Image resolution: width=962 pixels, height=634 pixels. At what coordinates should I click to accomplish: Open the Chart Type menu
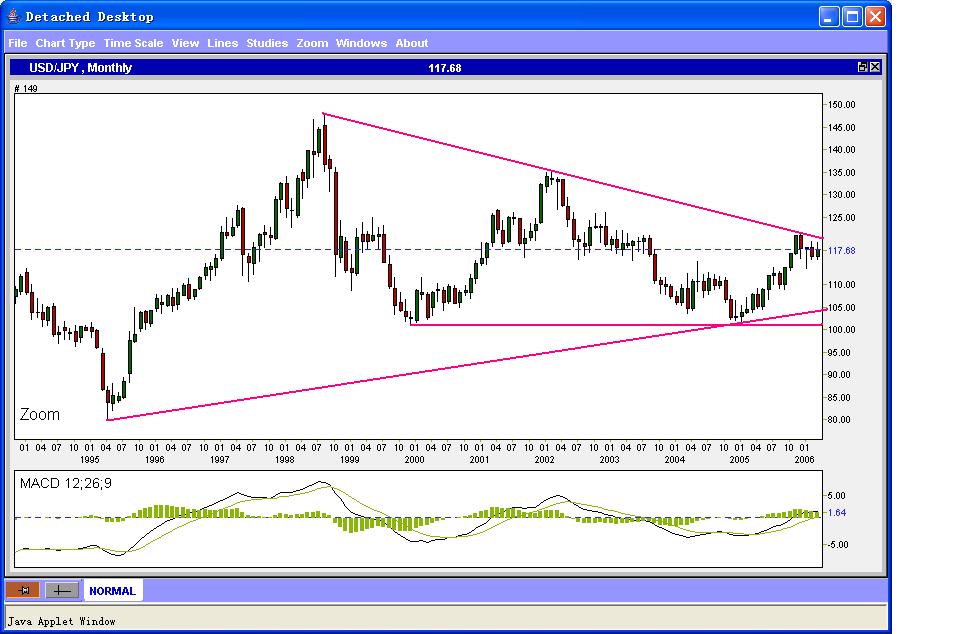click(x=63, y=43)
